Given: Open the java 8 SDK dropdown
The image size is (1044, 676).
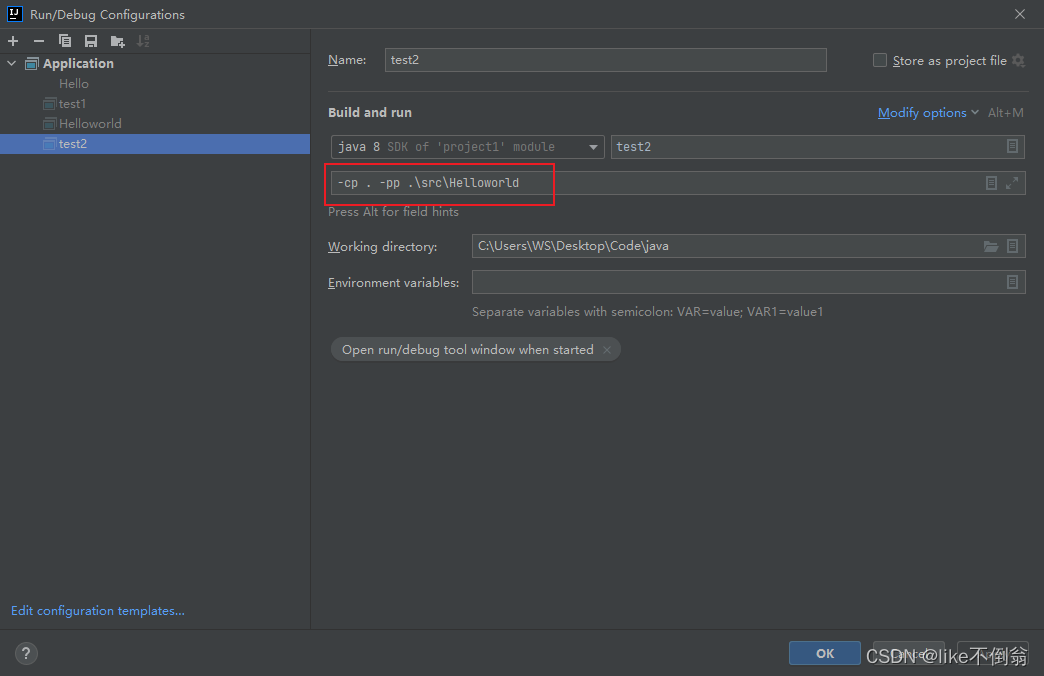Looking at the screenshot, I should pyautogui.click(x=467, y=147).
